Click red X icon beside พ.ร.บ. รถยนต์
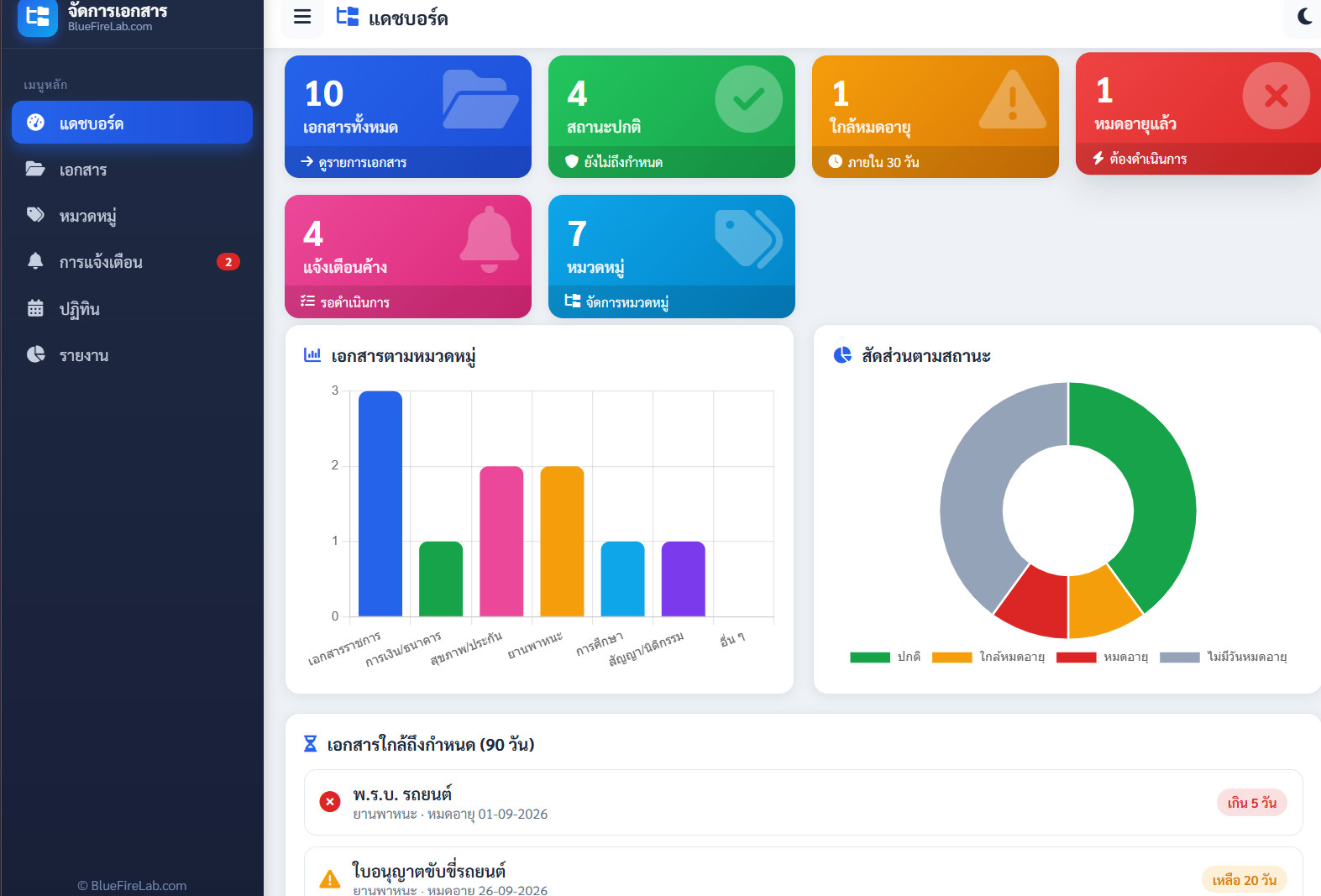The height and width of the screenshot is (896, 1321). (330, 802)
